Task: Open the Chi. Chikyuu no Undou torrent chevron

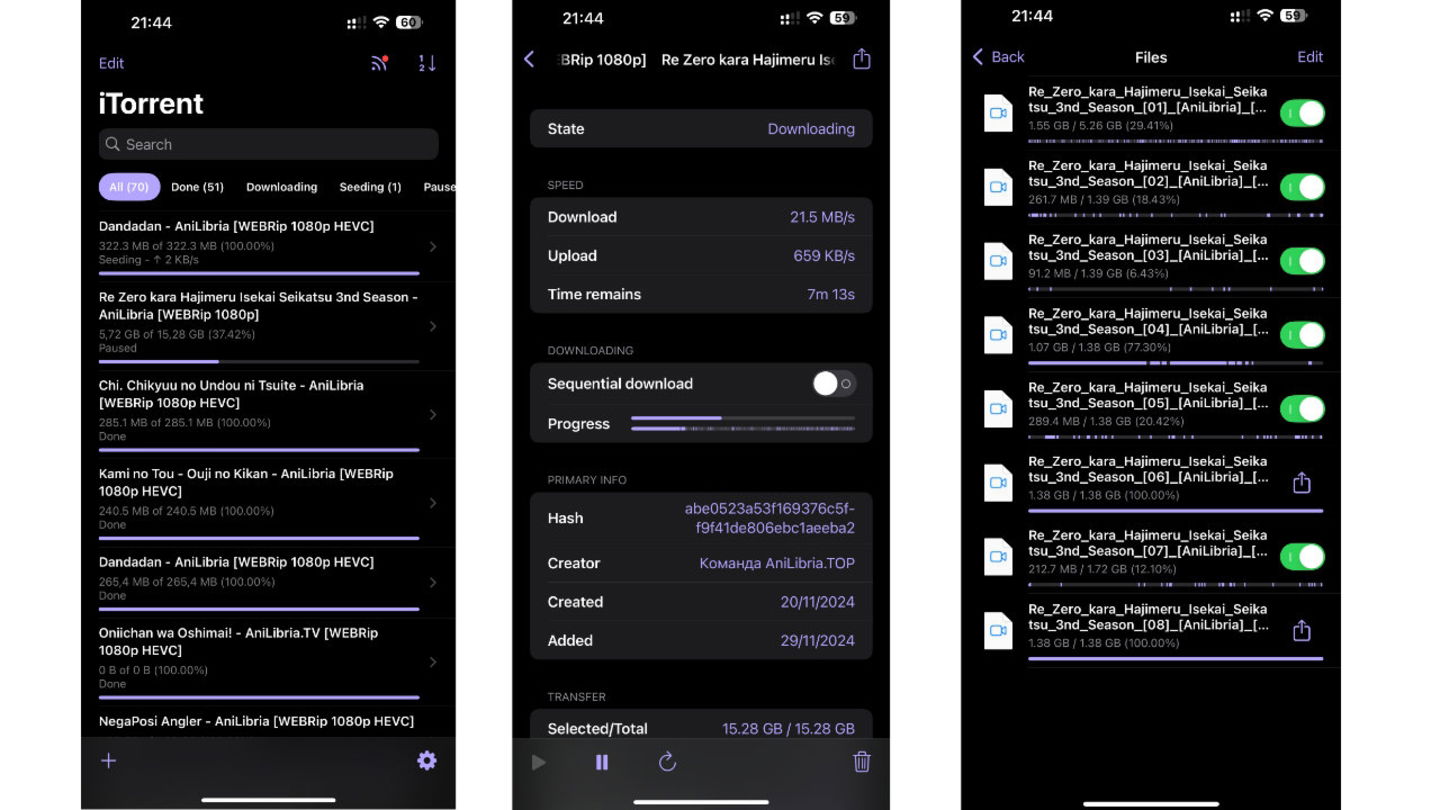Action: click(433, 414)
